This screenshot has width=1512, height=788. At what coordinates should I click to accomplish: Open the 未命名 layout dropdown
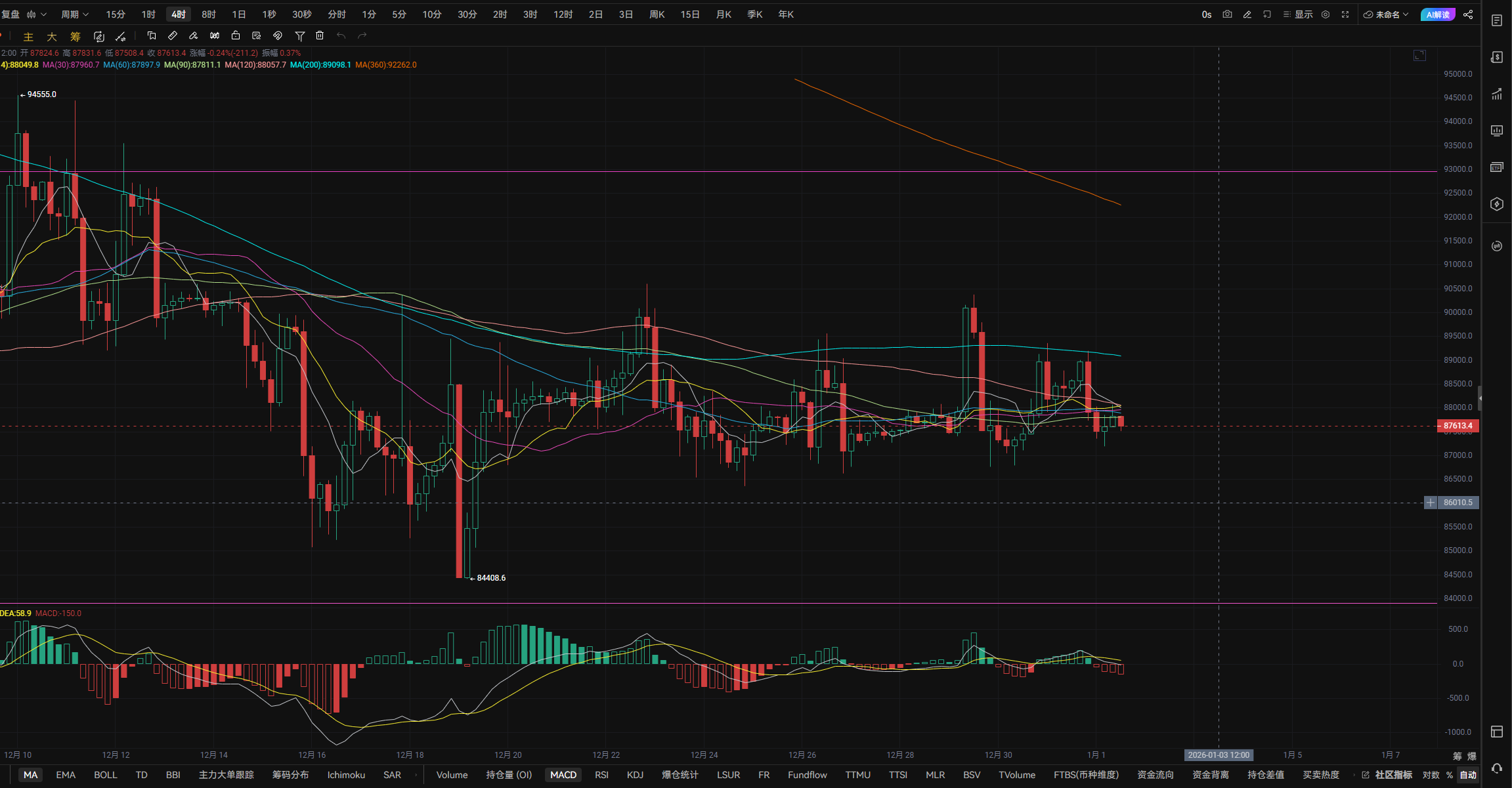coord(1387,14)
